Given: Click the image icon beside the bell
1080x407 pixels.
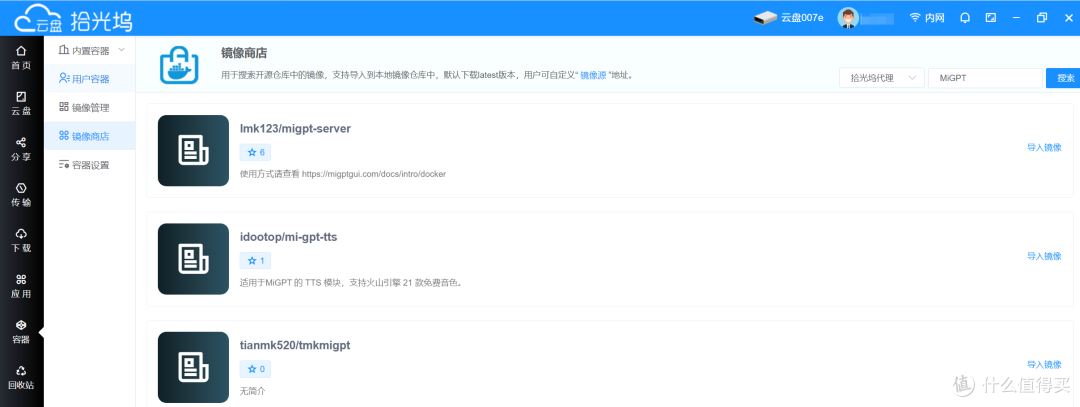Looking at the screenshot, I should [990, 18].
